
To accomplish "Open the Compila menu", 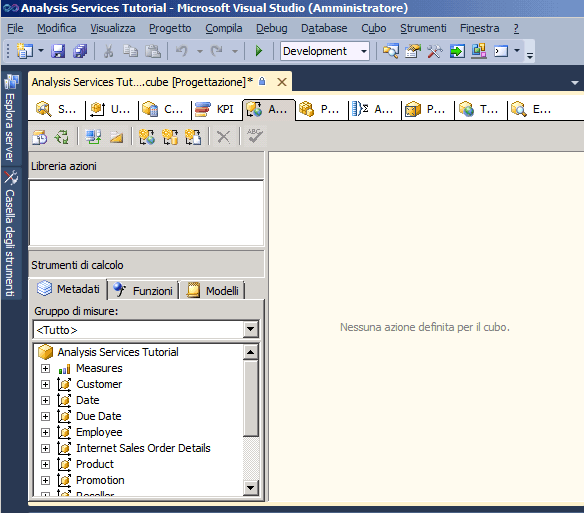I will tap(224, 28).
